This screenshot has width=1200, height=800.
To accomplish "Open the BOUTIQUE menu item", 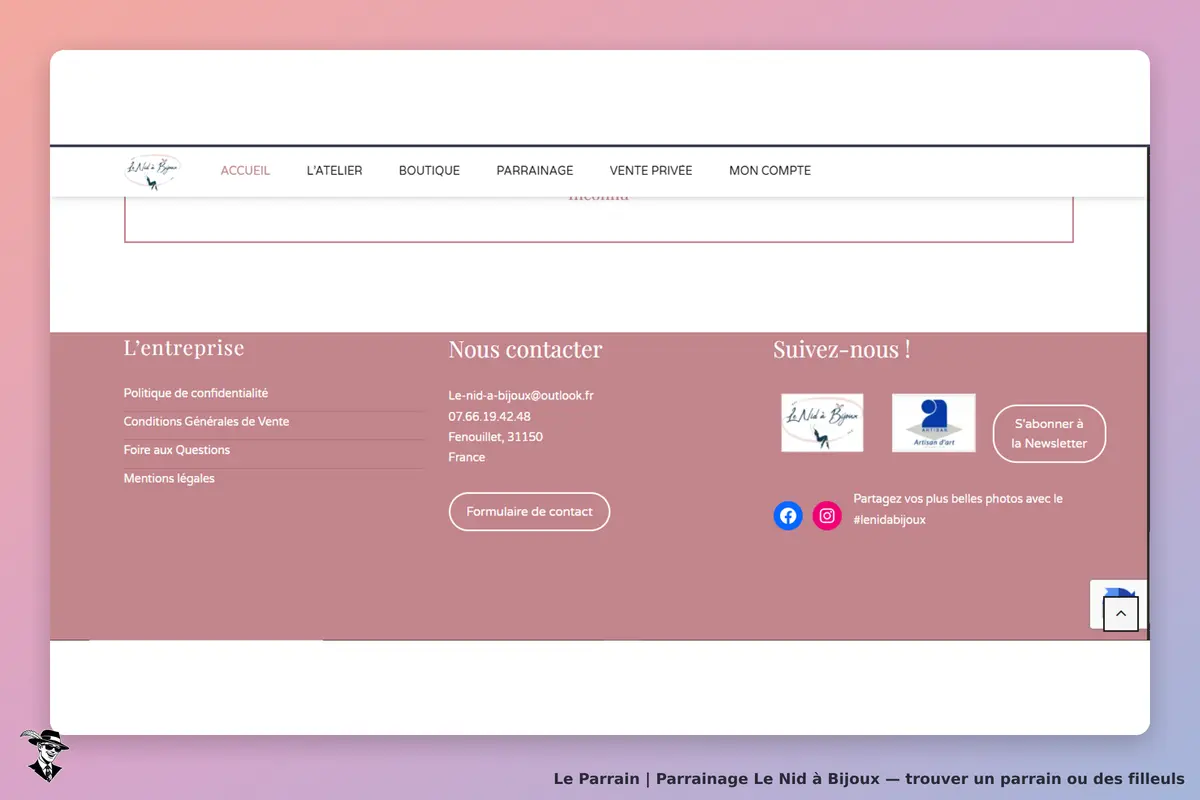I will tap(429, 171).
